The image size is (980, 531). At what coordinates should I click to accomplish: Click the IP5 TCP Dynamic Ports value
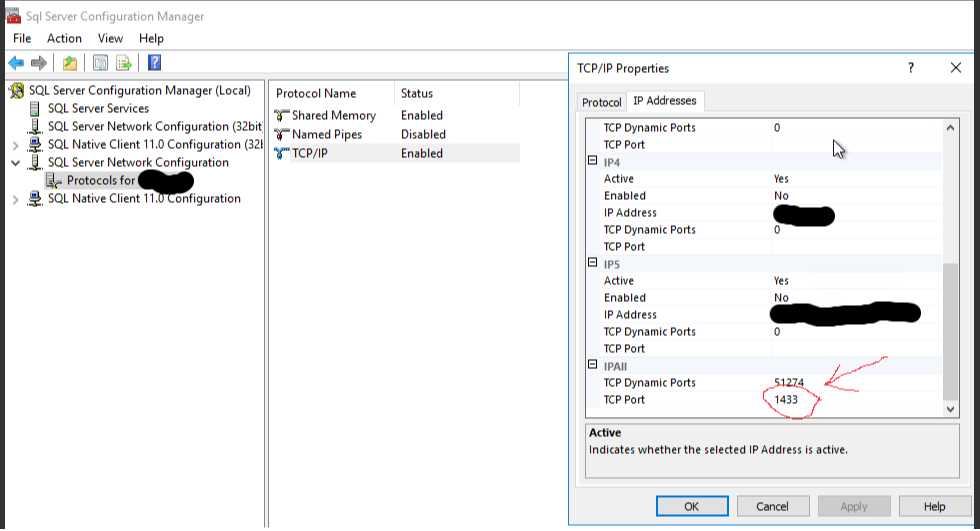coord(777,332)
